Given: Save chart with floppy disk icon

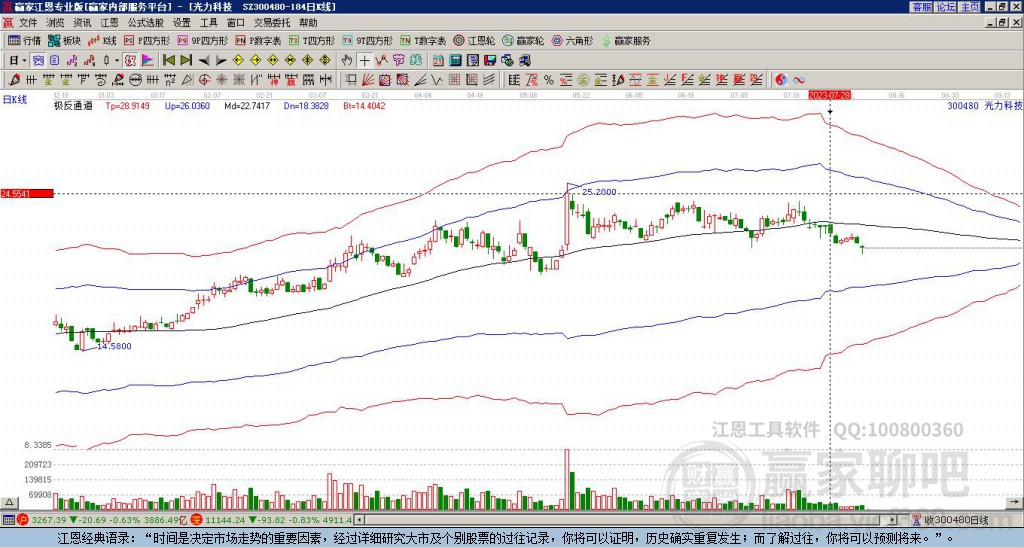Looking at the screenshot, I should [490, 61].
